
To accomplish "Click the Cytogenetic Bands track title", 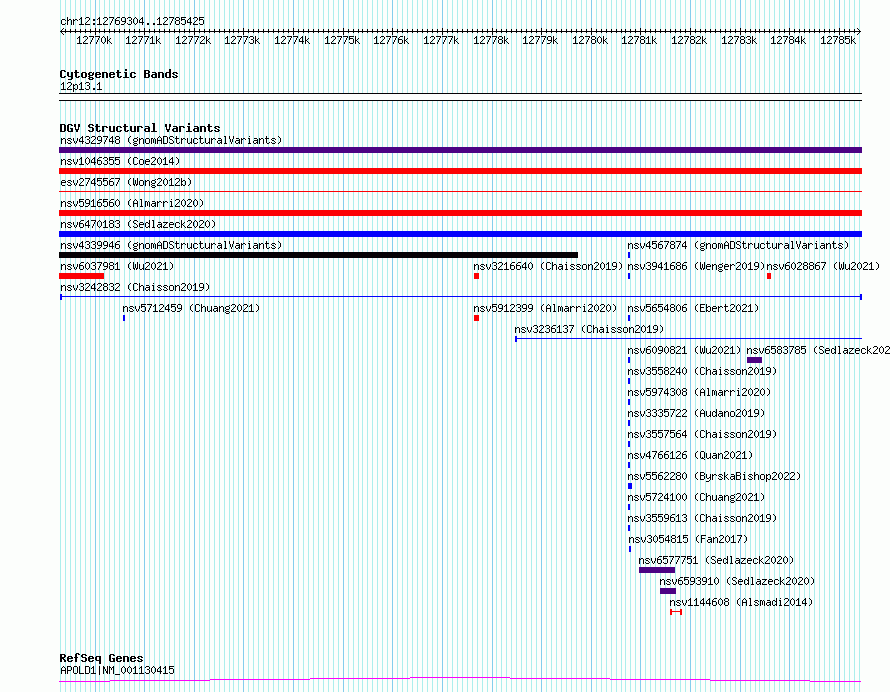I will pyautogui.click(x=119, y=74).
